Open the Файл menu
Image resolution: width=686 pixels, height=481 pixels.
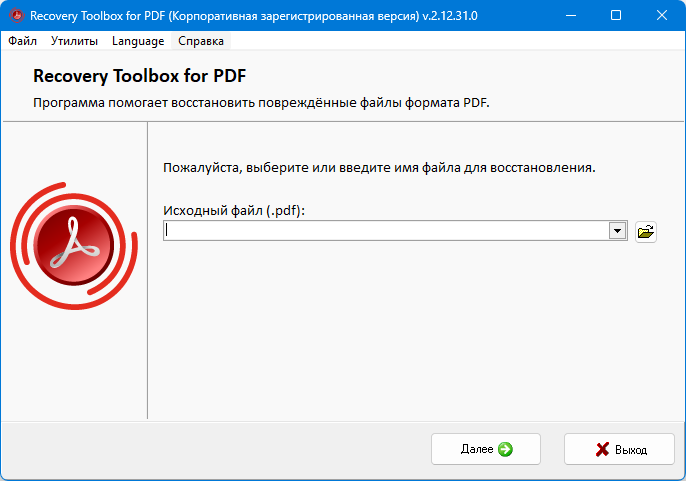pyautogui.click(x=22, y=41)
